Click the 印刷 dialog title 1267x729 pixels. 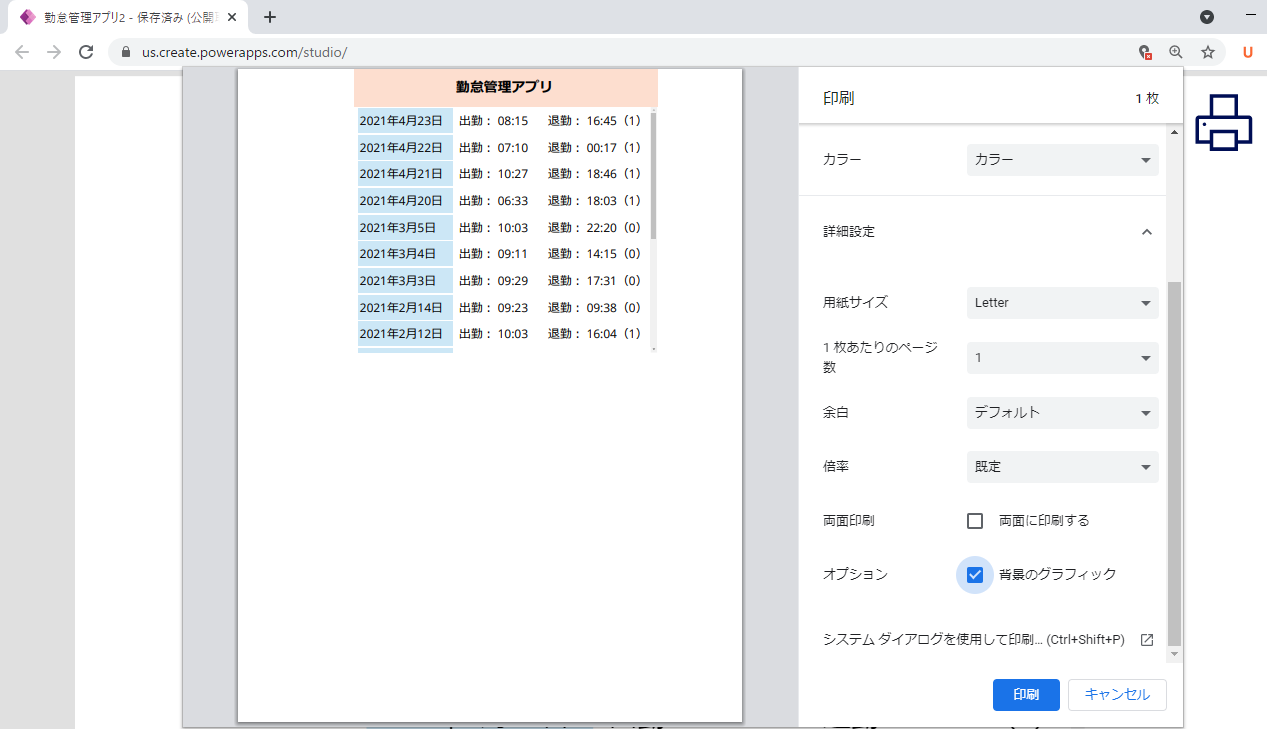pos(838,98)
